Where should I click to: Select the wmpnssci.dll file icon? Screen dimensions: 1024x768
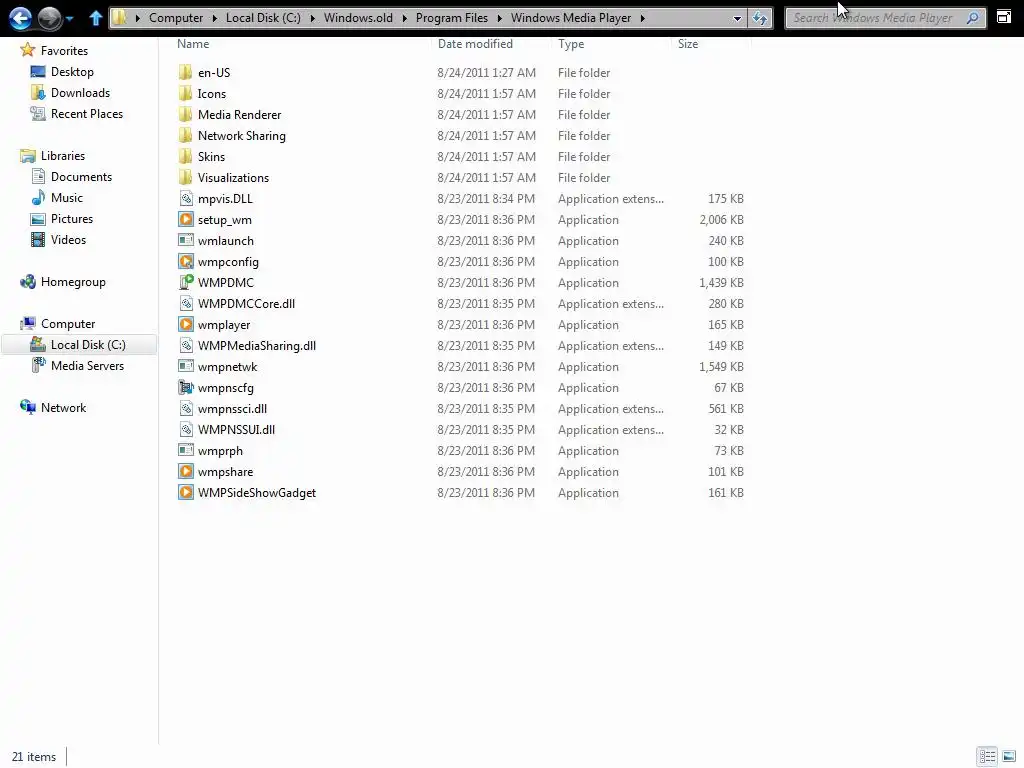[x=186, y=409]
